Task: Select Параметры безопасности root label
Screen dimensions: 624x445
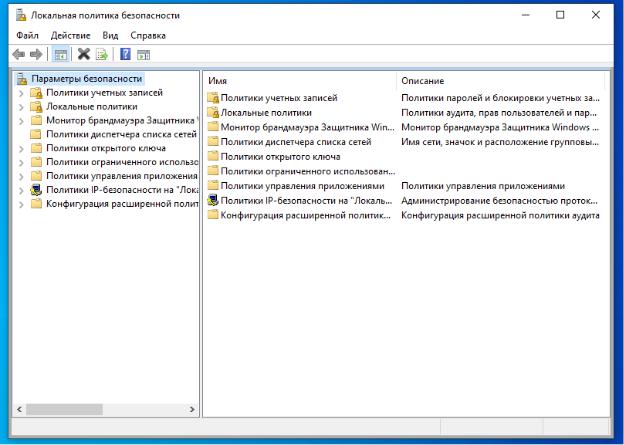Action: [x=87, y=79]
